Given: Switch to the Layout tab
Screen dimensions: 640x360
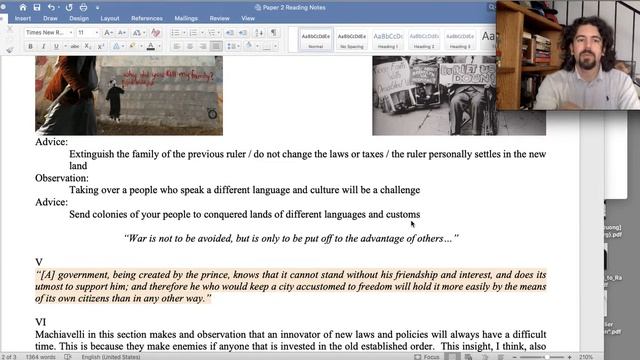Looking at the screenshot, I should [110, 18].
